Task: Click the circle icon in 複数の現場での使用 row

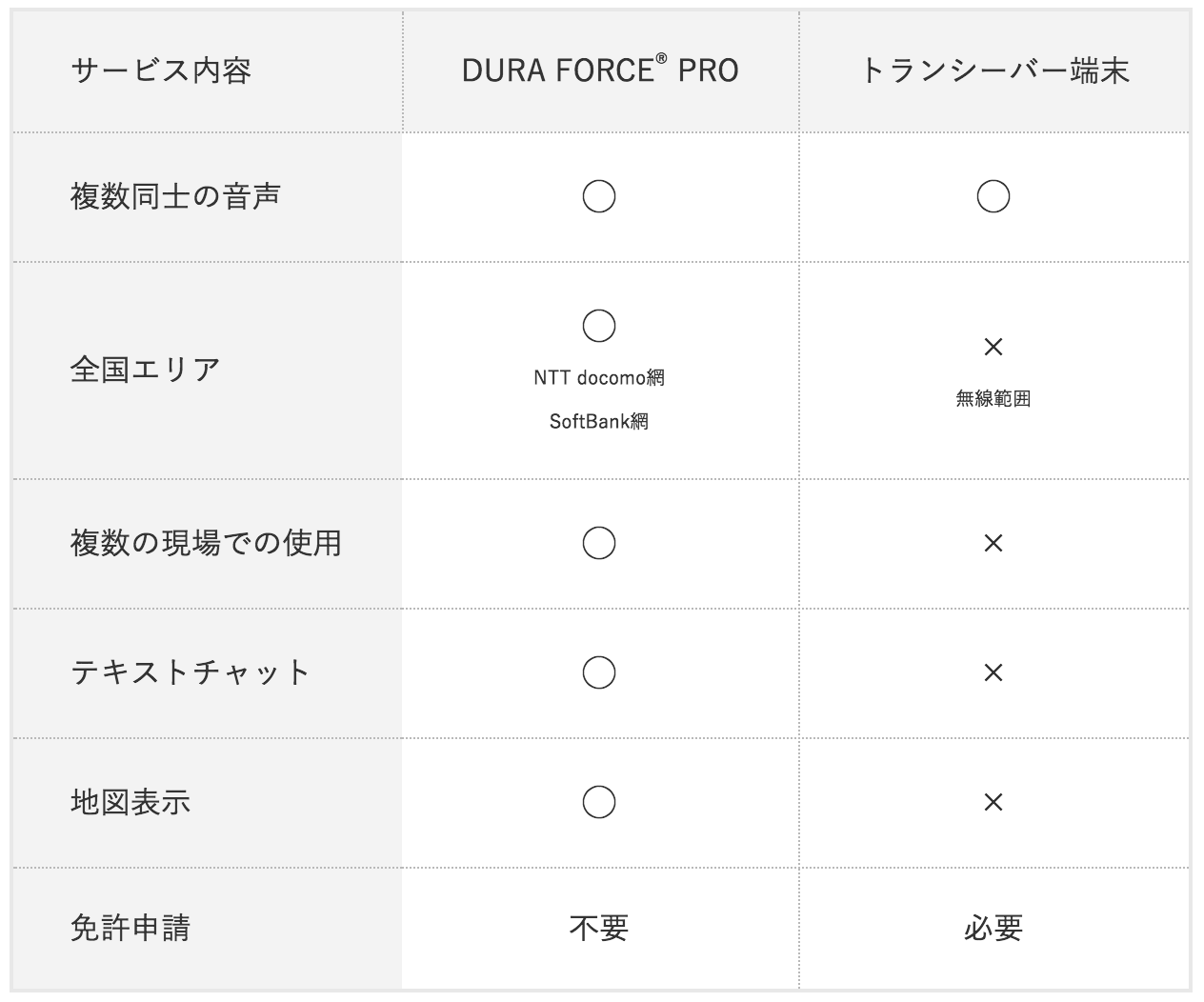Action: 599,543
